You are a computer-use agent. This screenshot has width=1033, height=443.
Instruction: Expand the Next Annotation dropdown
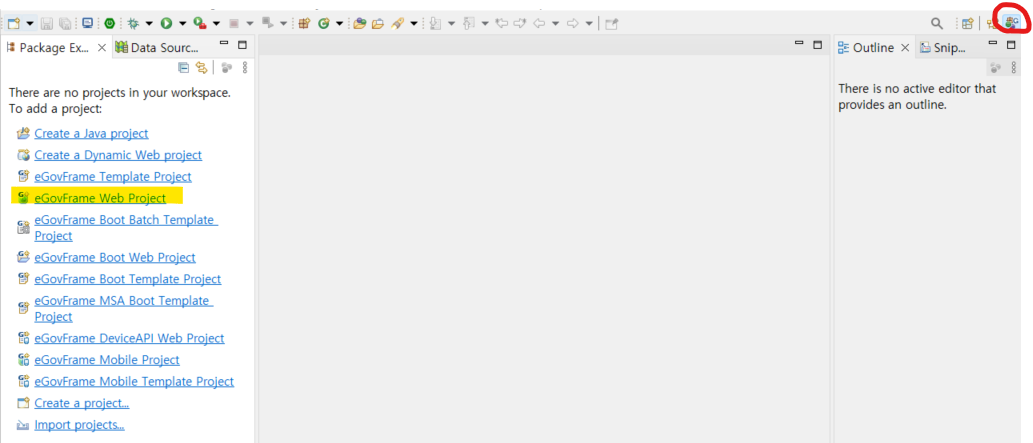coord(451,23)
